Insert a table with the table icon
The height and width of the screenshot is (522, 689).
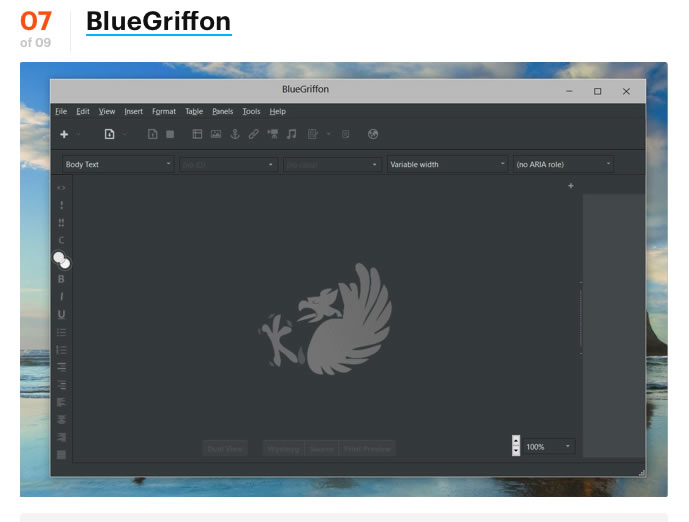[197, 134]
